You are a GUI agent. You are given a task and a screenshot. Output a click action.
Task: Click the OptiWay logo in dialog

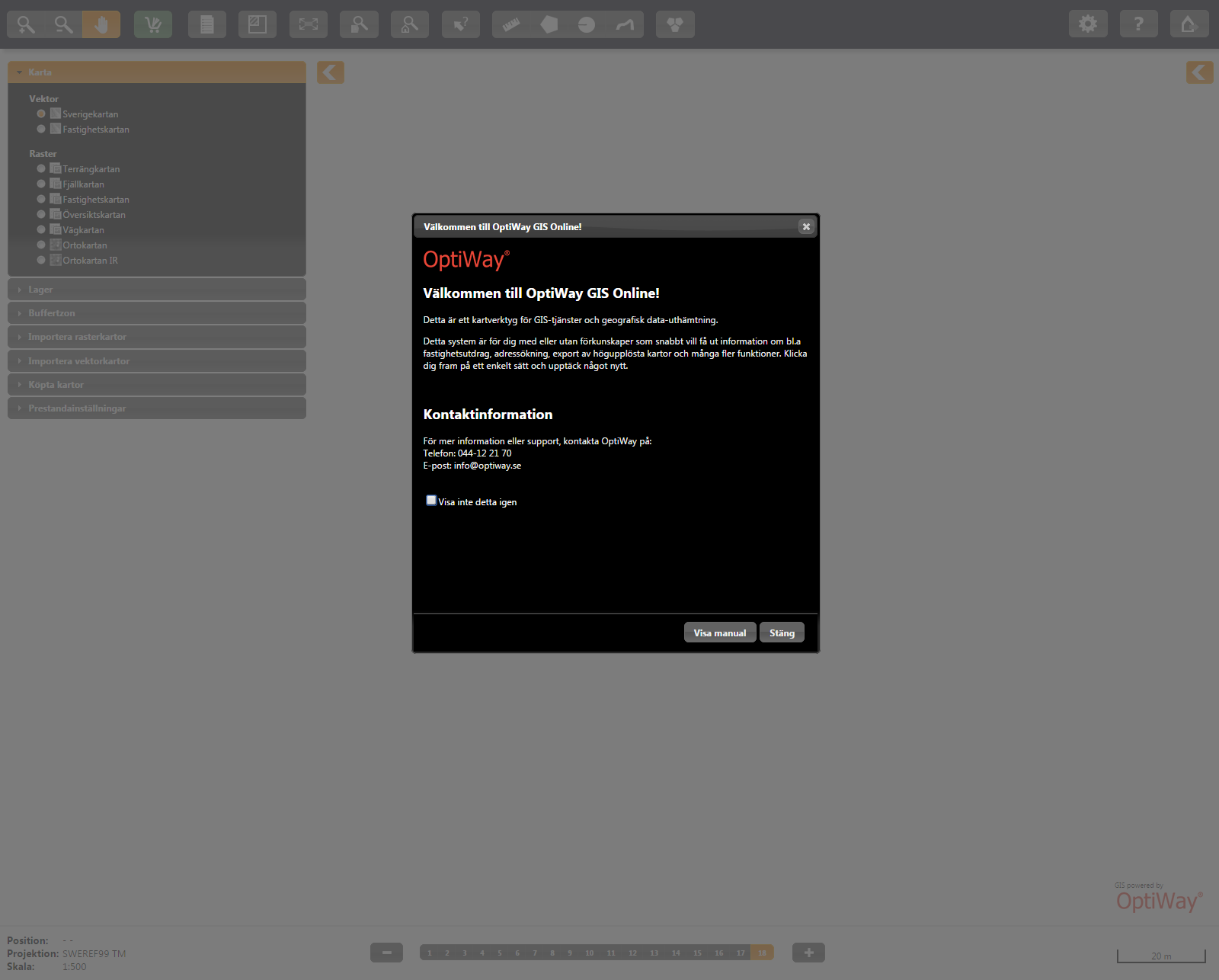[x=466, y=260]
